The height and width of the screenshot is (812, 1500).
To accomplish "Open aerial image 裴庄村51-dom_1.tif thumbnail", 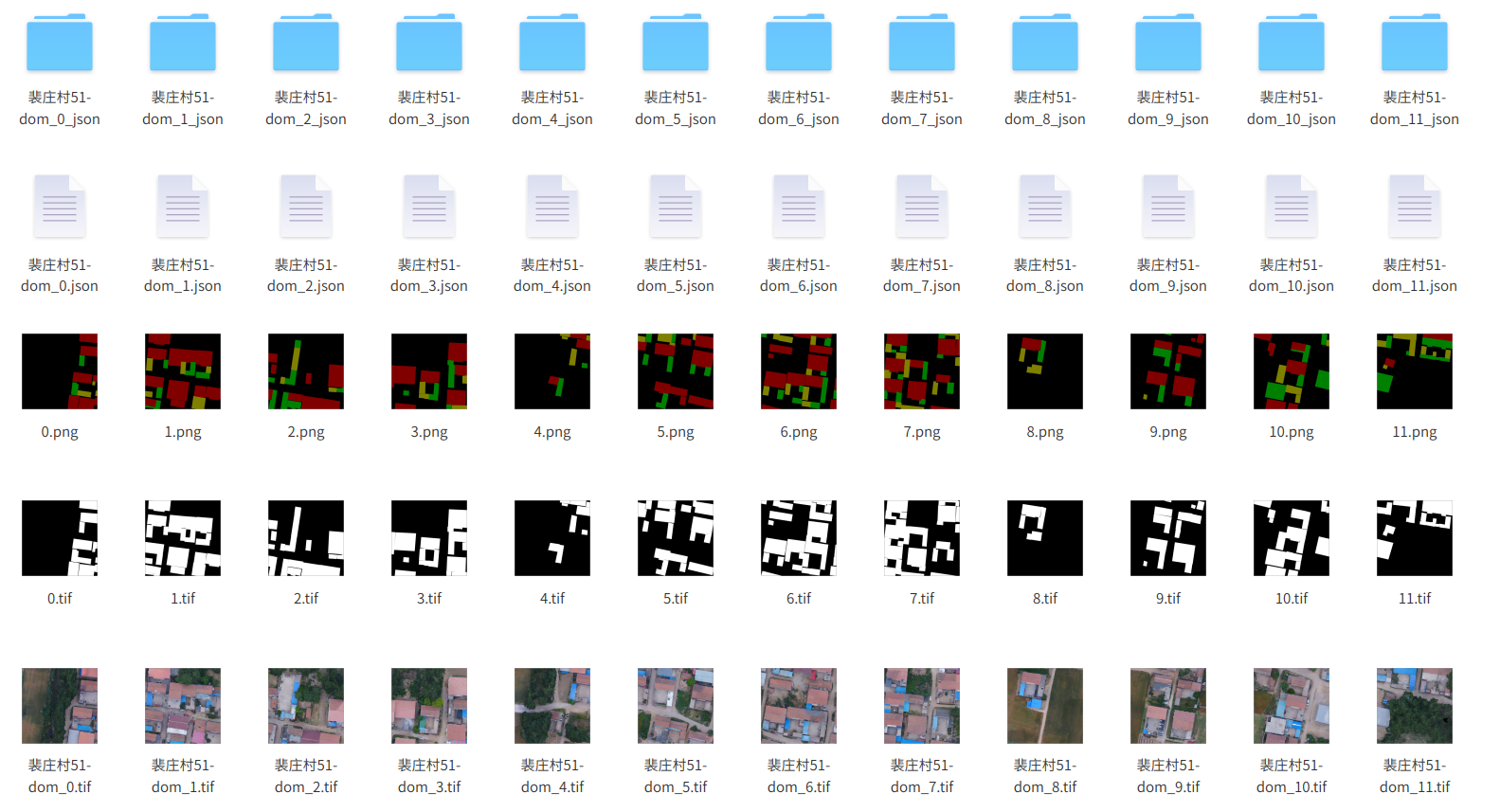I will [x=183, y=706].
